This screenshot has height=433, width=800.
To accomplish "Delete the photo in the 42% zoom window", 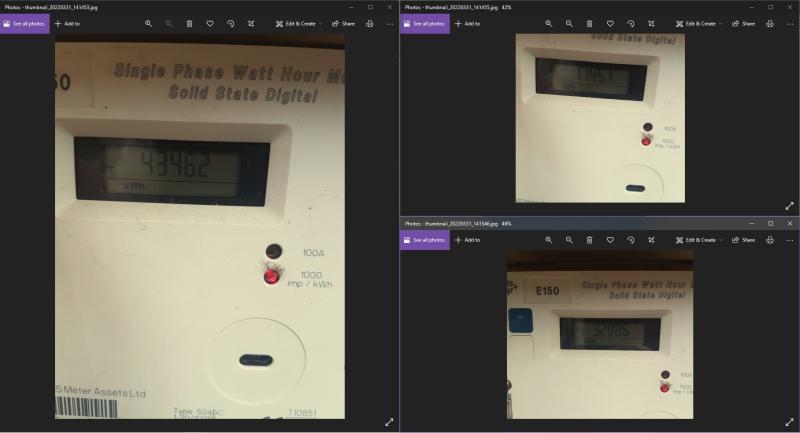I will pyautogui.click(x=589, y=24).
